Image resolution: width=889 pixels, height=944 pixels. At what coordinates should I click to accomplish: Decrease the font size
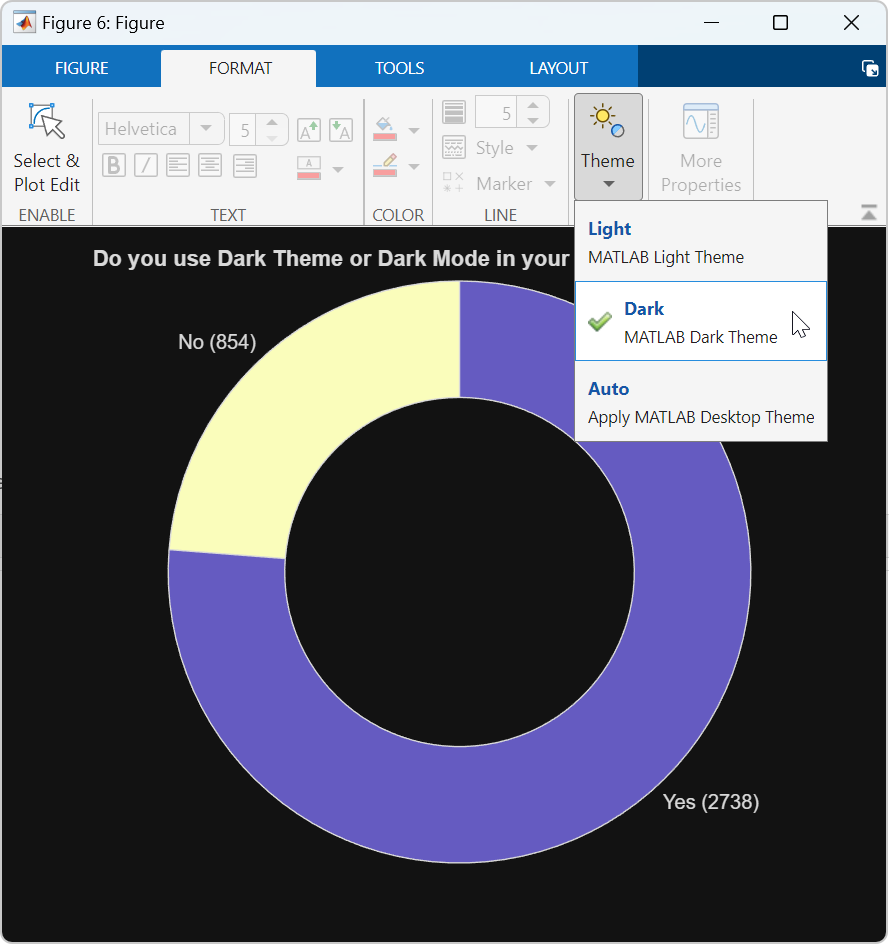click(x=341, y=130)
